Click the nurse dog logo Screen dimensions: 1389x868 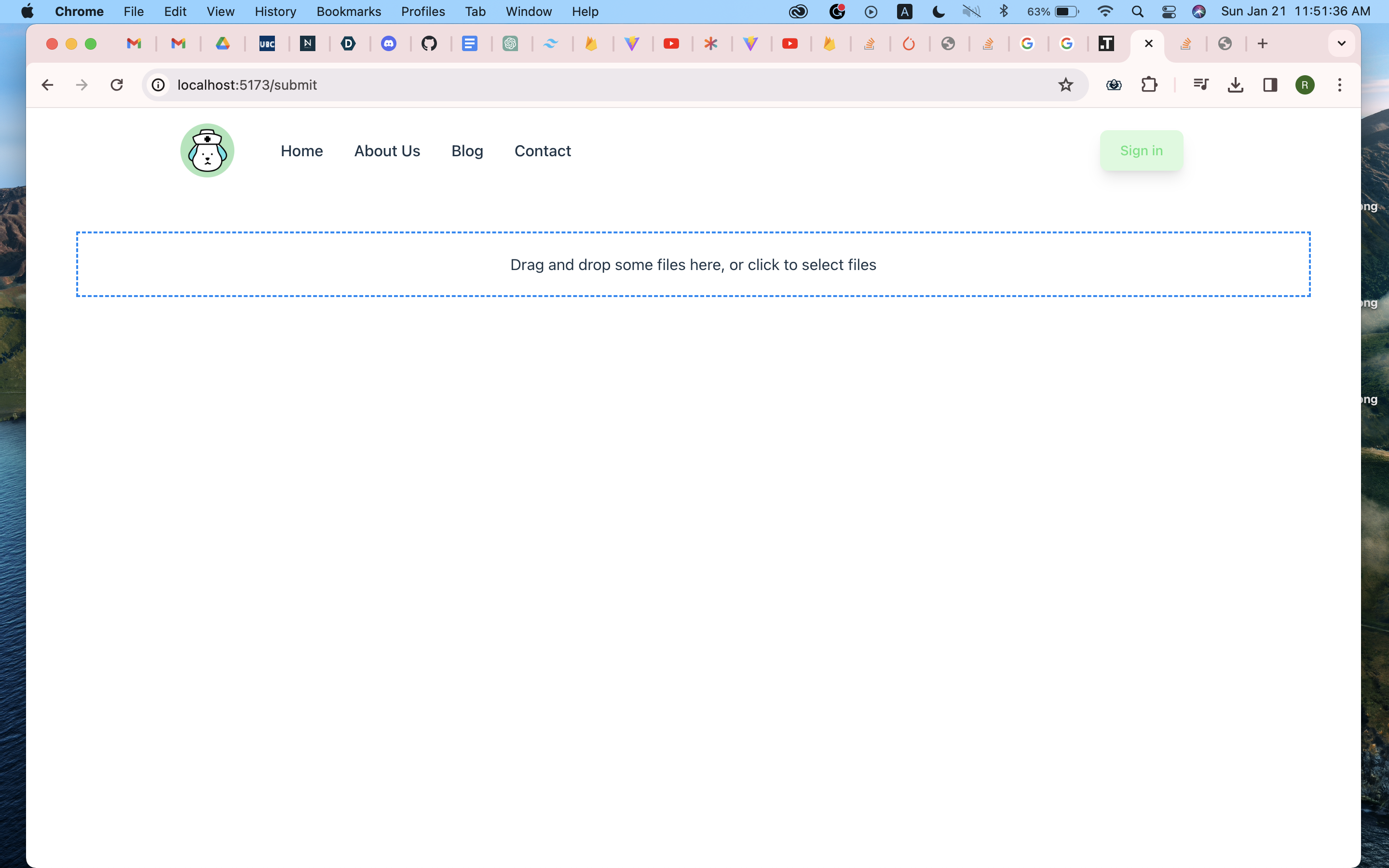coord(207,150)
